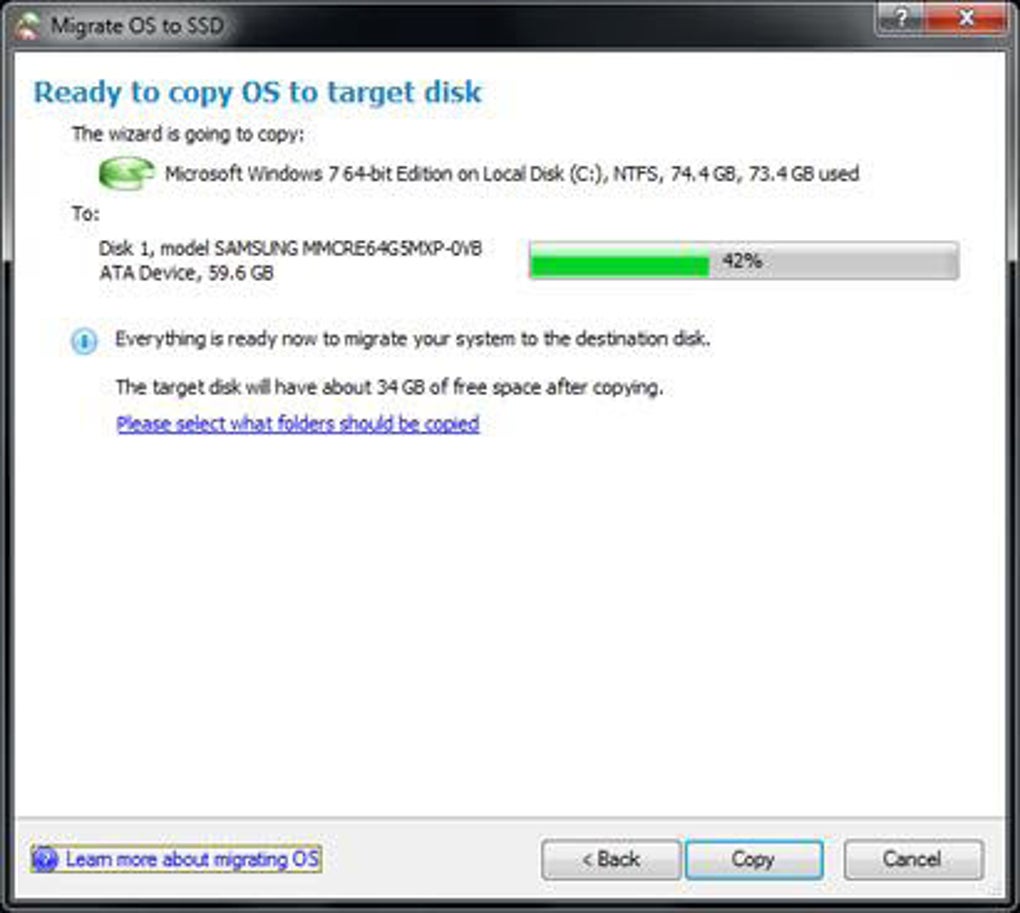Click the blue information icon

coord(84,341)
